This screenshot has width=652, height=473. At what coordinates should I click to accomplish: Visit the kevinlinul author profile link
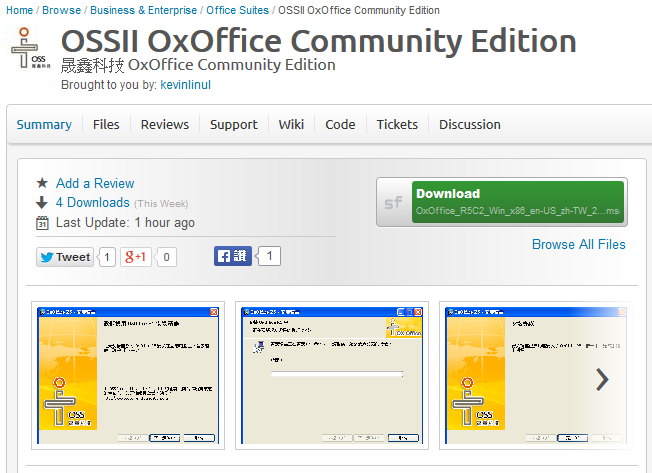(x=185, y=85)
